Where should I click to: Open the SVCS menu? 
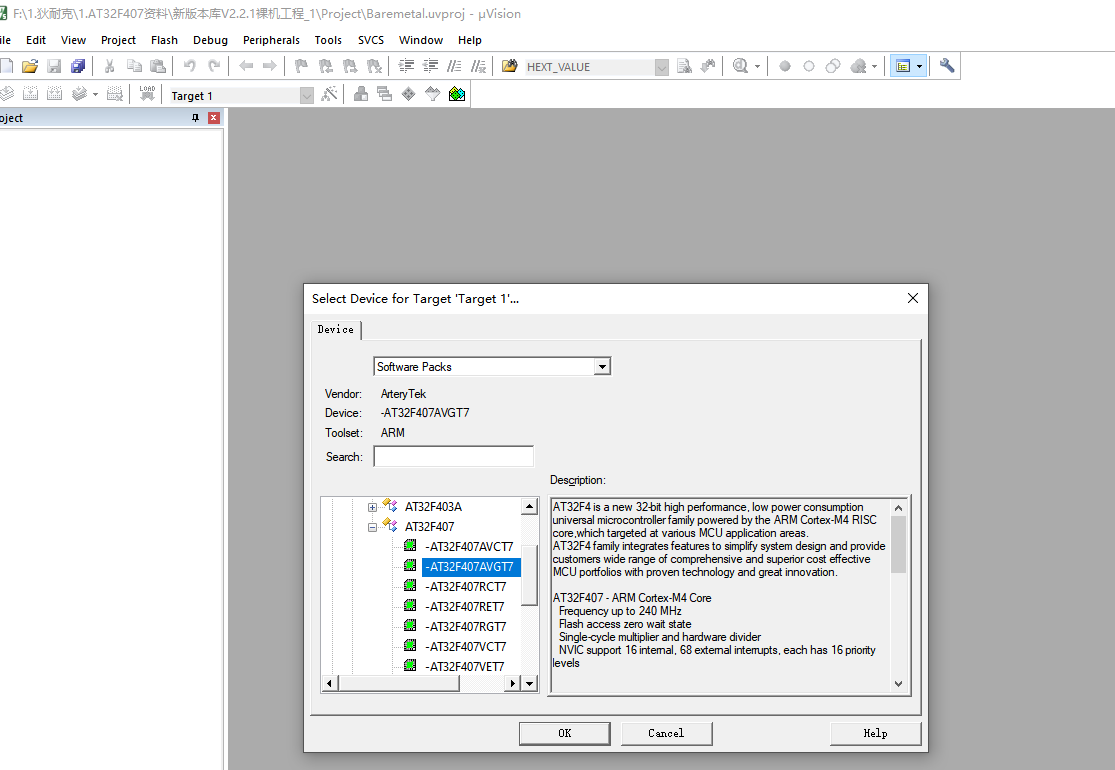pos(370,41)
